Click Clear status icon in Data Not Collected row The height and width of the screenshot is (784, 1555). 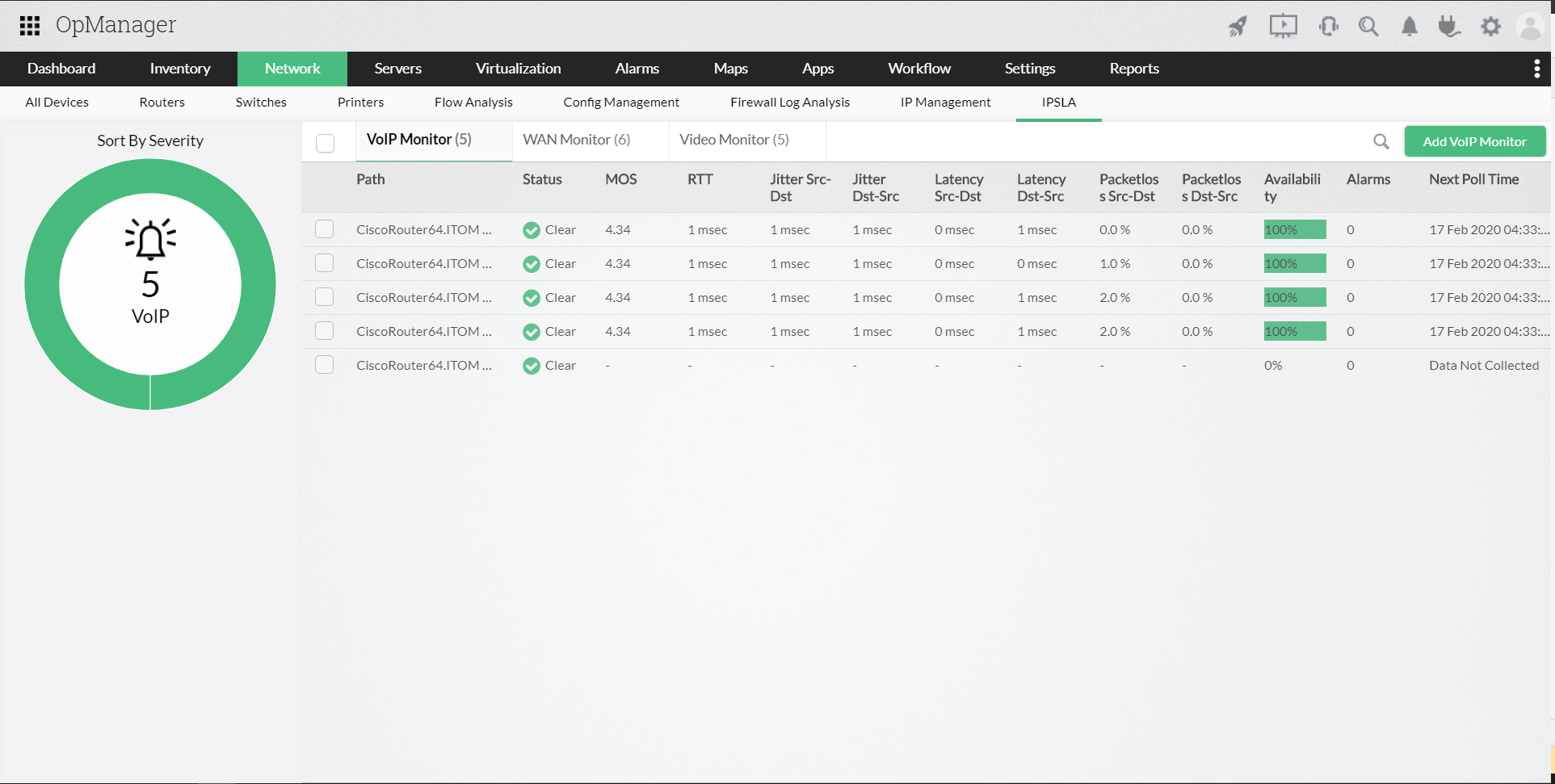pos(532,366)
